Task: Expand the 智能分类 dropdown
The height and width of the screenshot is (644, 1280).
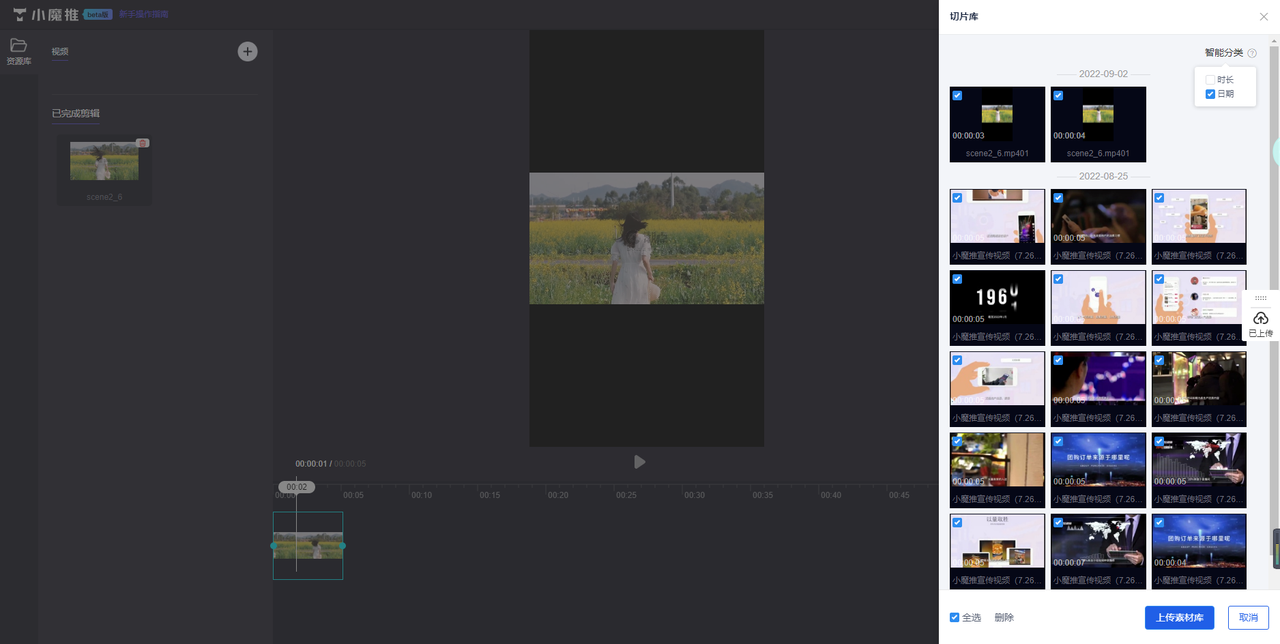Action: tap(1223, 53)
